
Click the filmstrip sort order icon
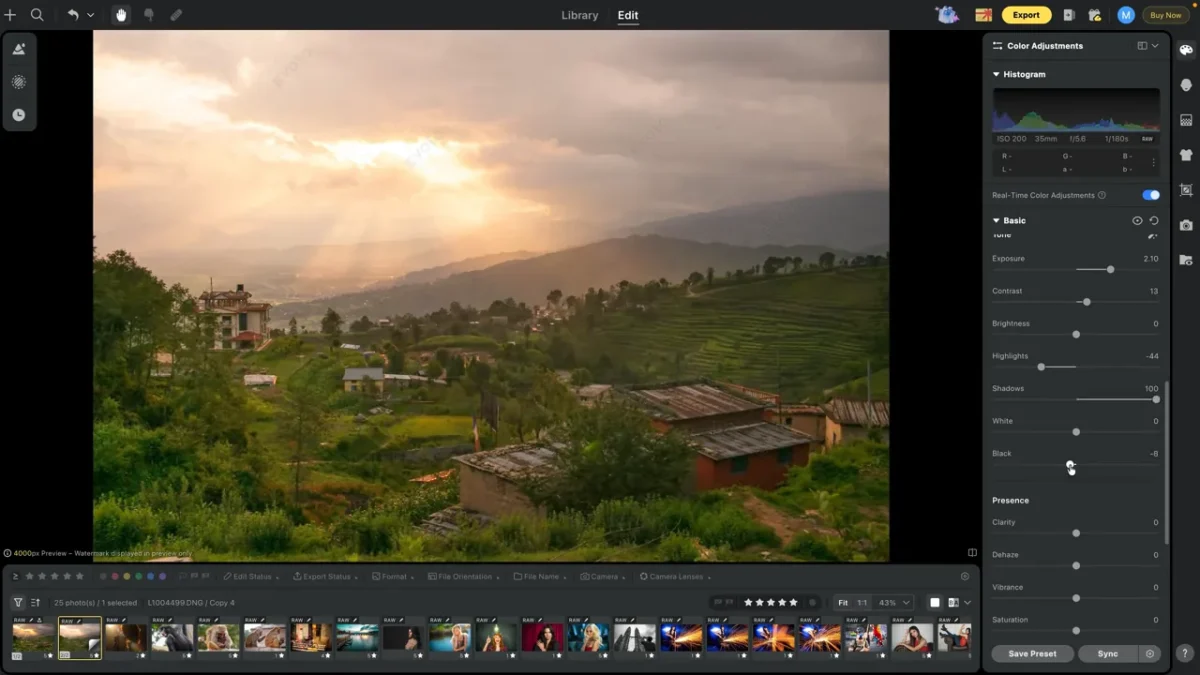36,603
